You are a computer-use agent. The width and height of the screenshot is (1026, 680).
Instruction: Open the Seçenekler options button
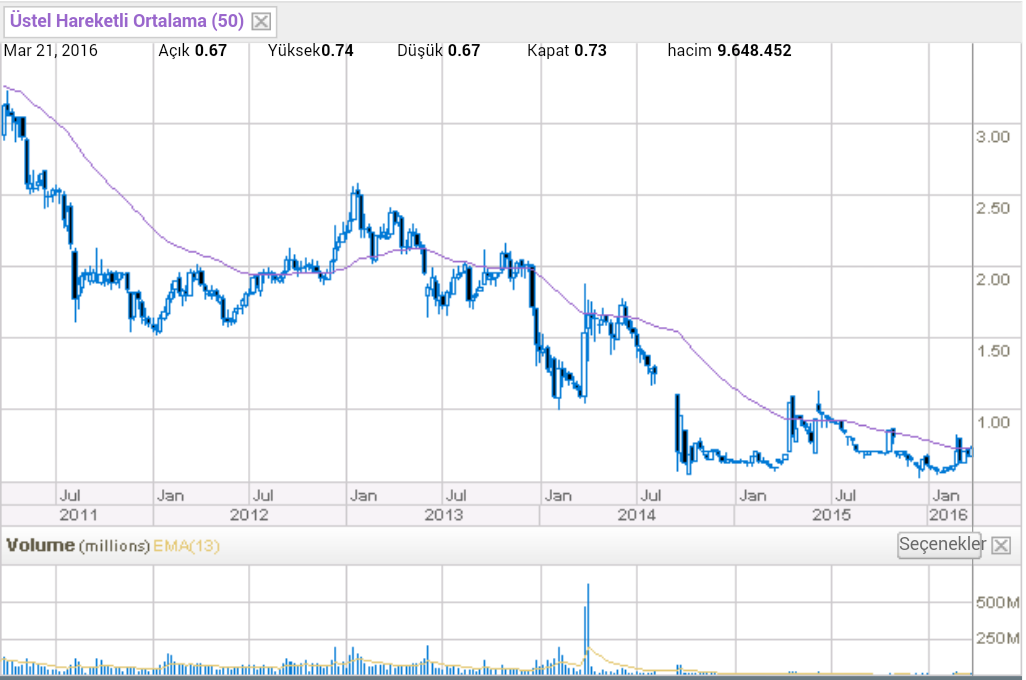940,545
